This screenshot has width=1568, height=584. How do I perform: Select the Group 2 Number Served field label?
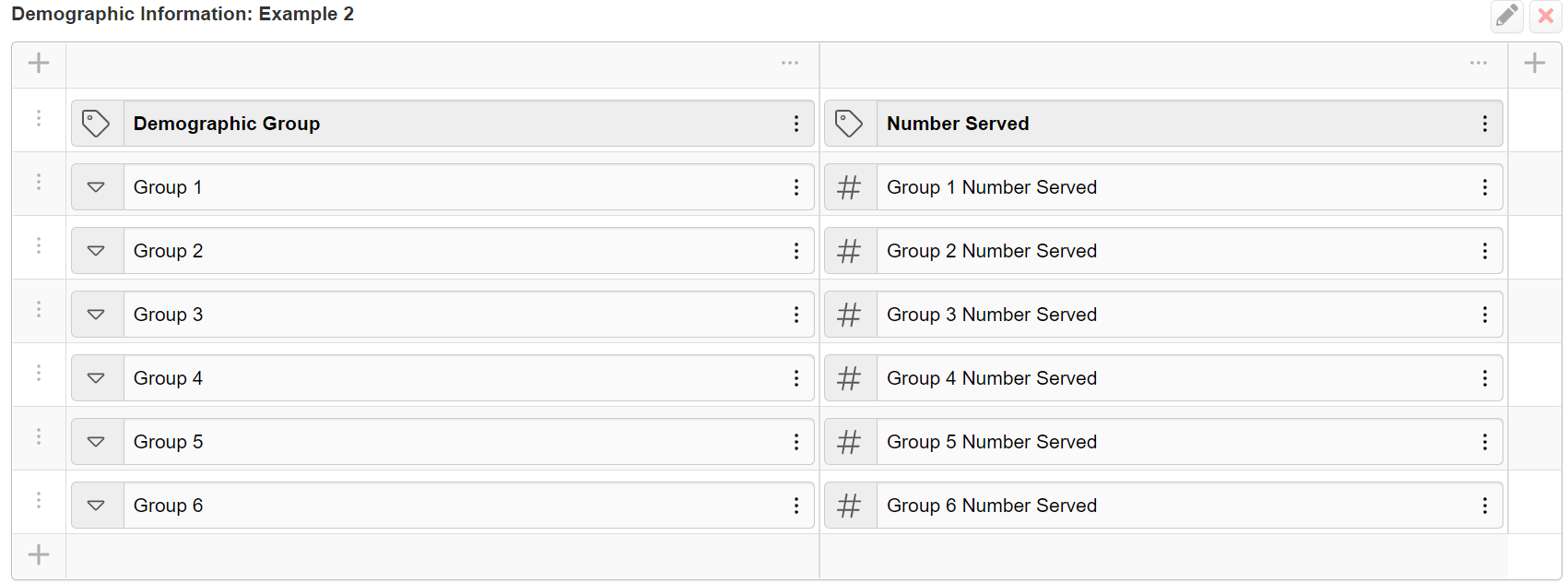click(992, 251)
